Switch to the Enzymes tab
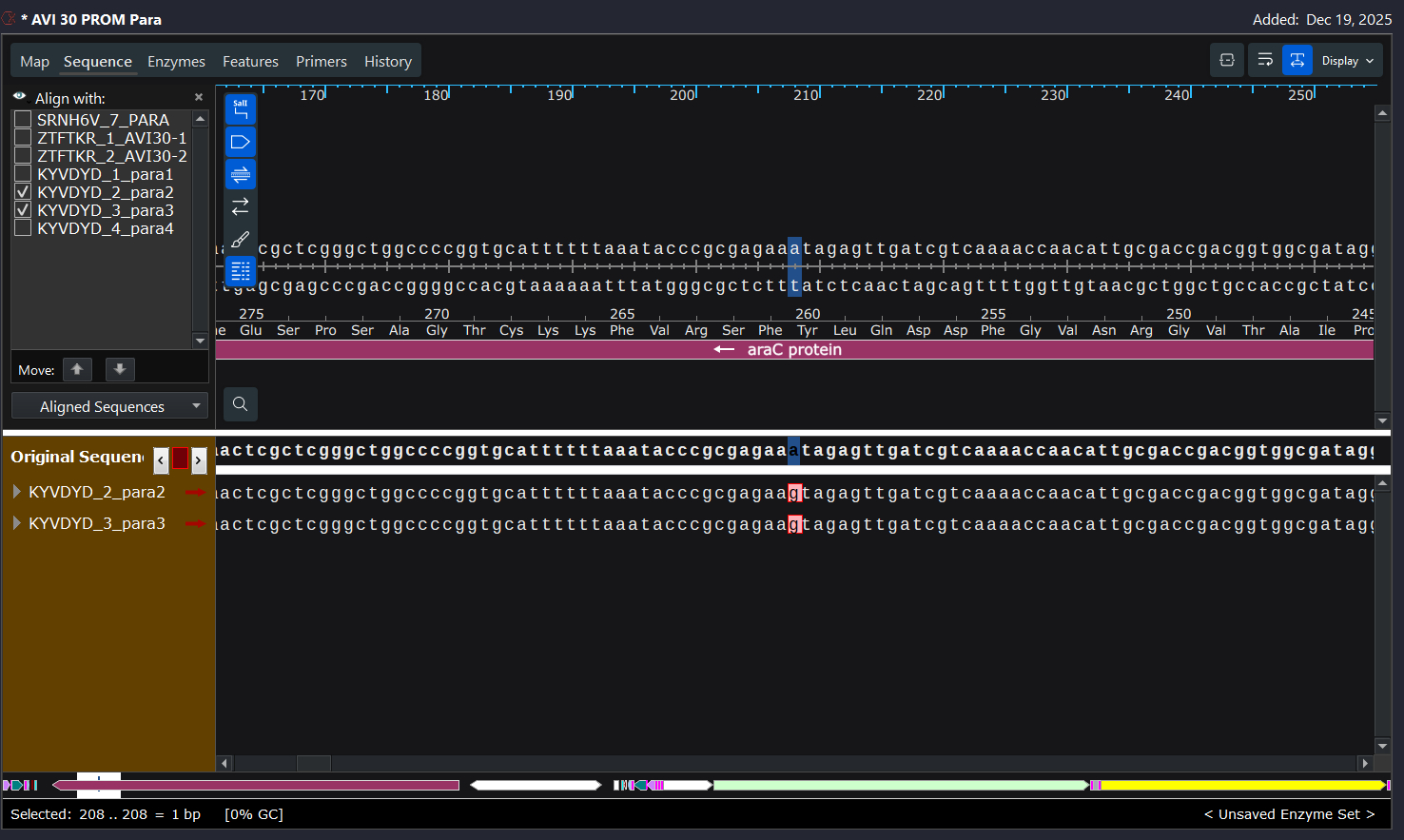This screenshot has height=840, width=1404. pyautogui.click(x=176, y=61)
